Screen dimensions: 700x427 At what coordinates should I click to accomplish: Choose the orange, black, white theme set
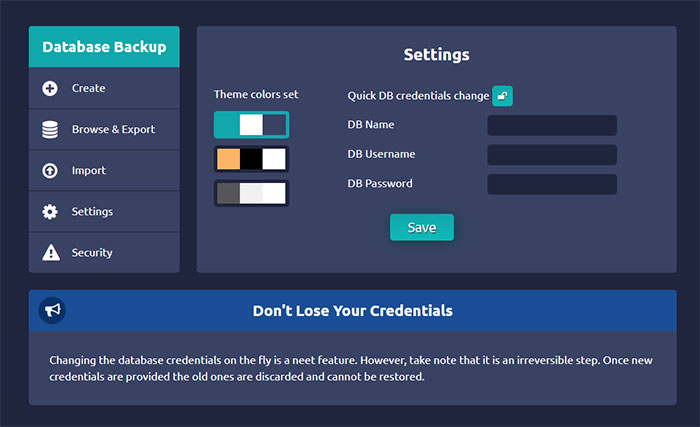coord(251,159)
